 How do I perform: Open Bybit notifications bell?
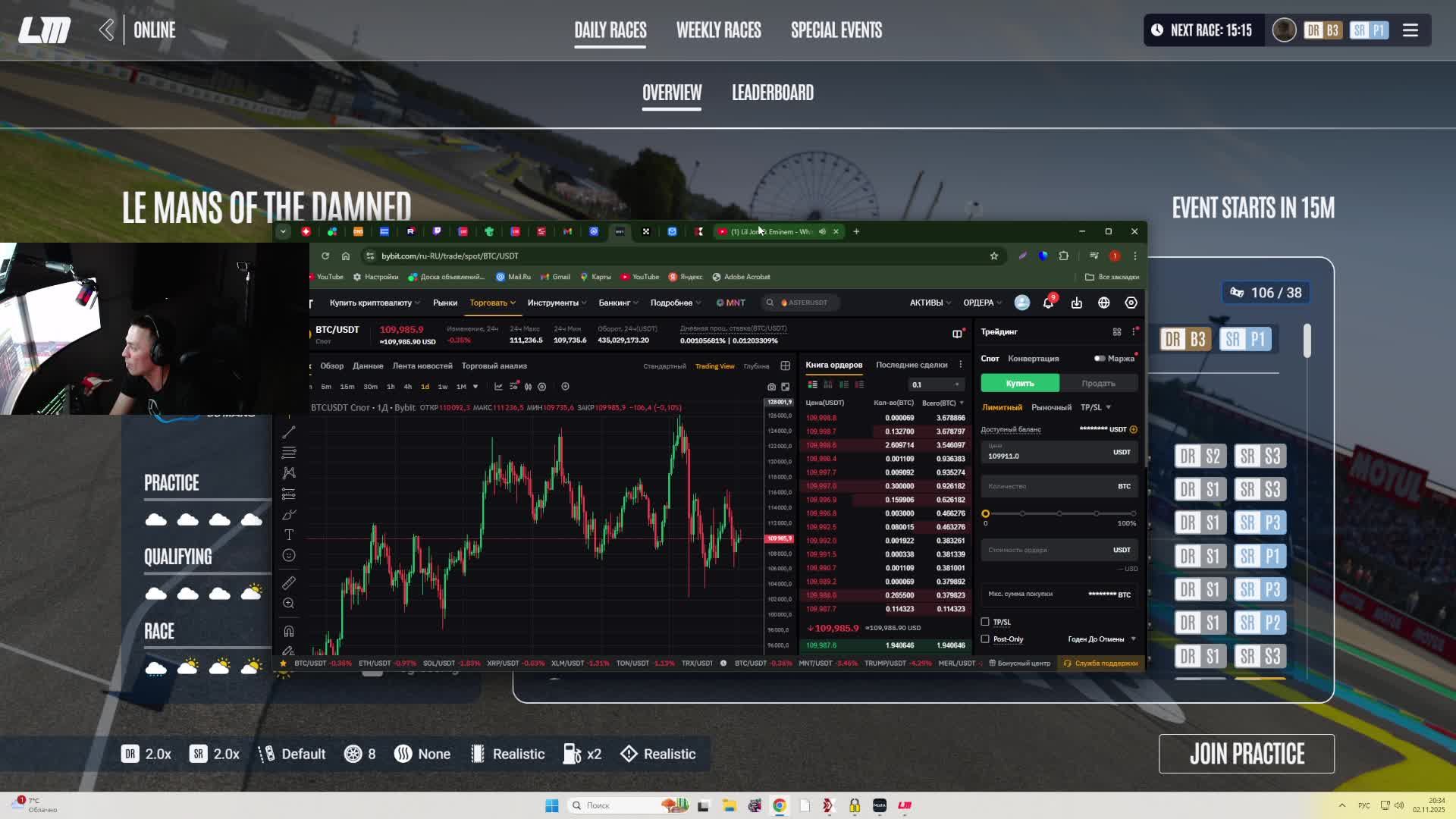(1049, 302)
